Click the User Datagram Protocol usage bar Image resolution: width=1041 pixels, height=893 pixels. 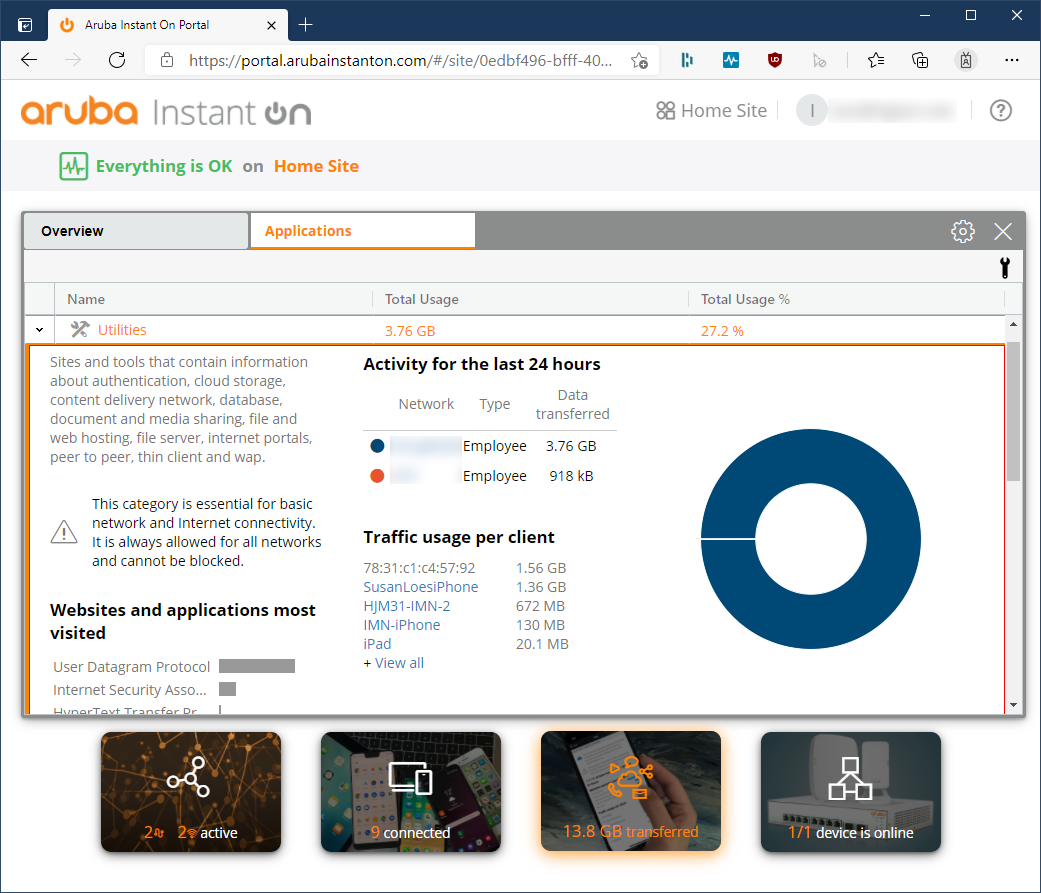pyautogui.click(x=257, y=666)
